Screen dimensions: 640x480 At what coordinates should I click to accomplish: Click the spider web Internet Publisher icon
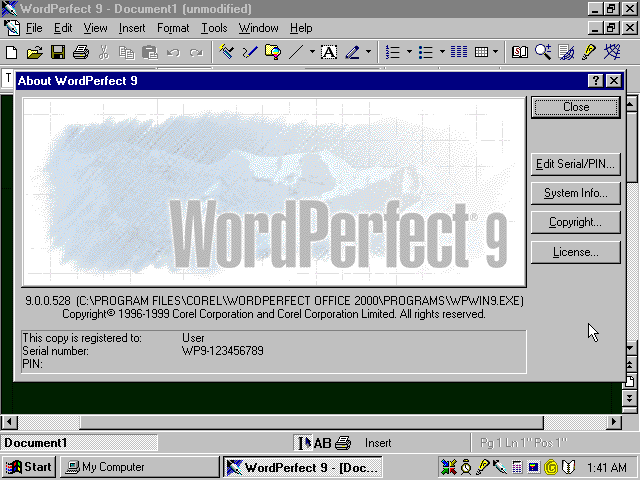coord(612,52)
